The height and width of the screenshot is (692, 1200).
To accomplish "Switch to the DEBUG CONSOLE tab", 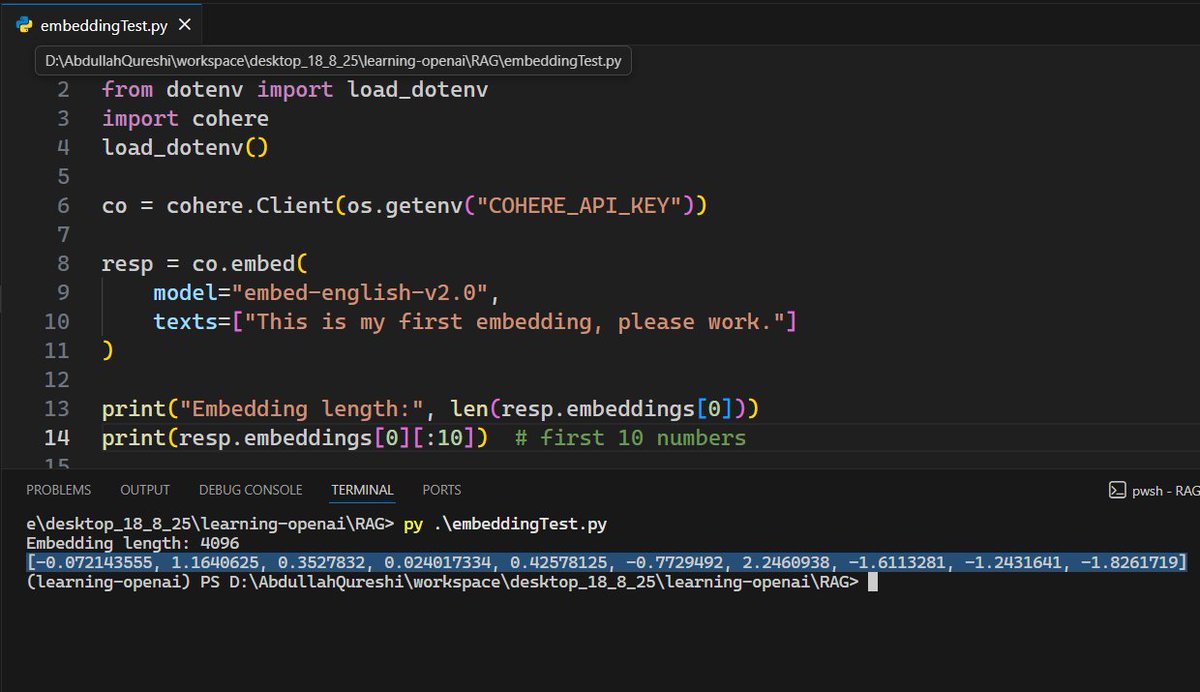I will coord(250,490).
